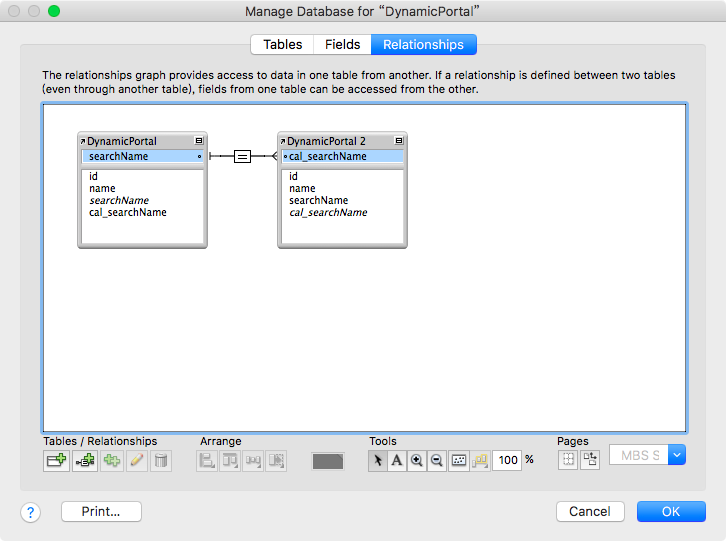
Task: Click cal_searchName field in DynamicPortal list
Action: 128,213
